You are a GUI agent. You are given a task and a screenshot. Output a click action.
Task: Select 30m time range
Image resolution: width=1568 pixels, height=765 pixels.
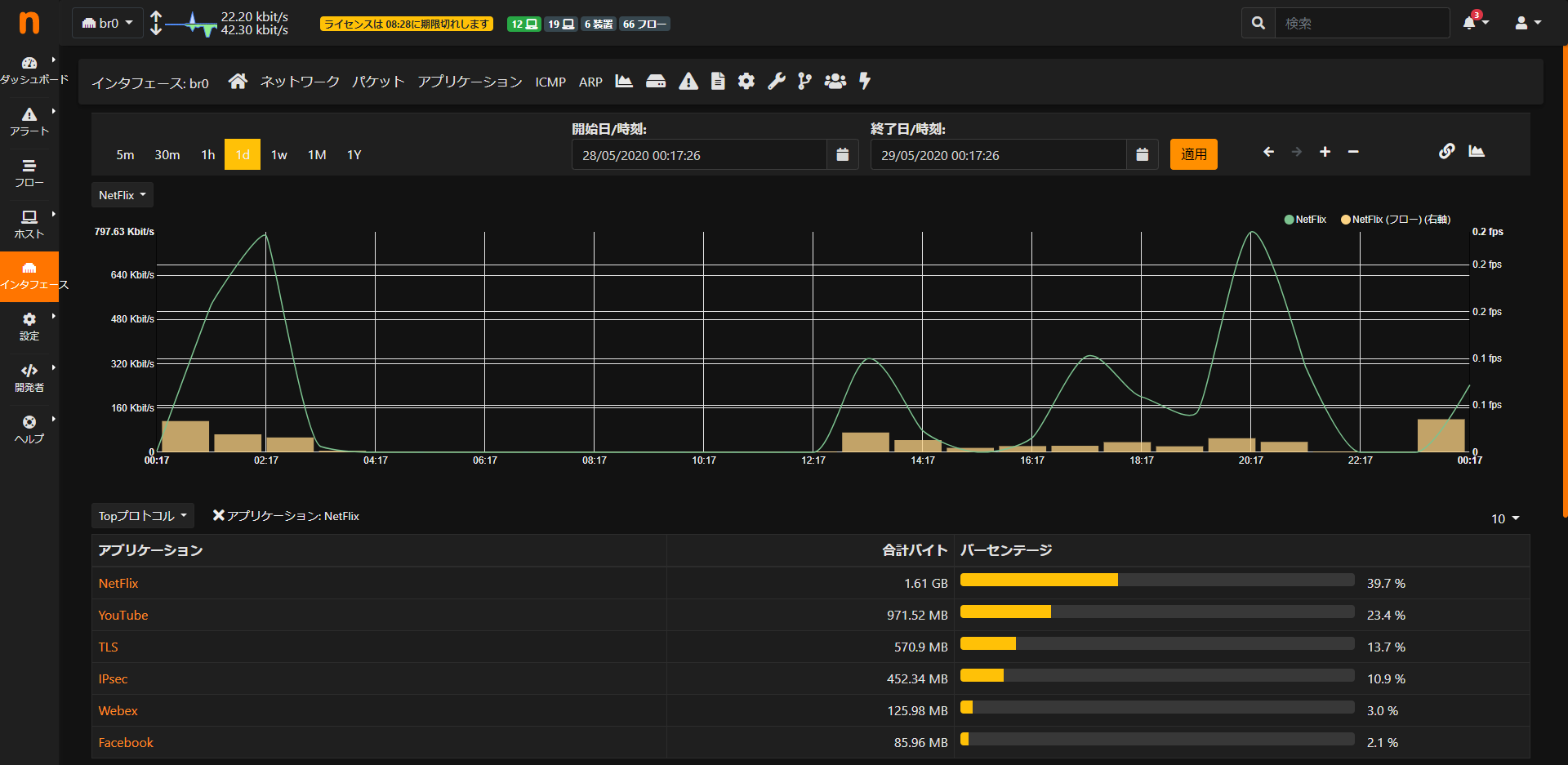(x=167, y=154)
